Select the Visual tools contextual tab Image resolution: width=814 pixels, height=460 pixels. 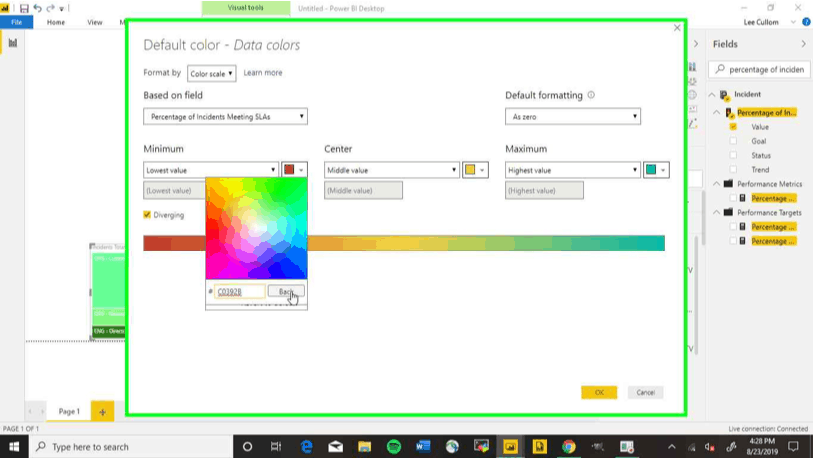tap(246, 8)
